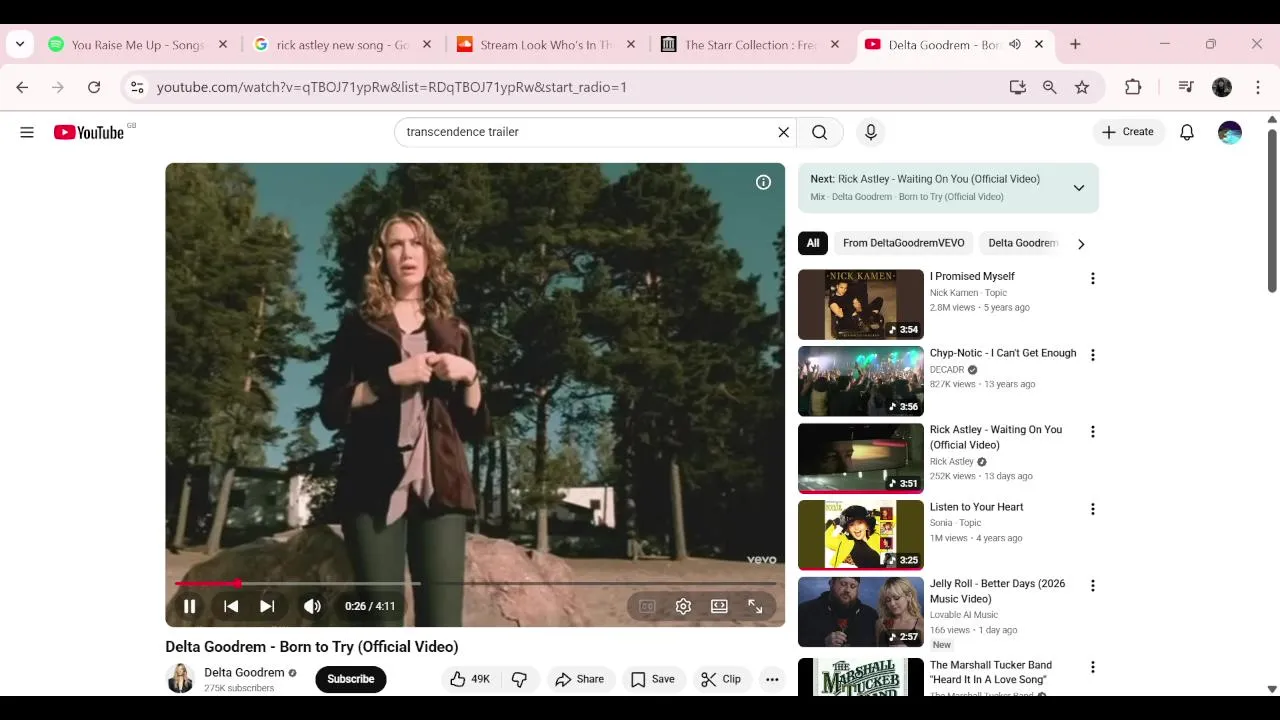The height and width of the screenshot is (720, 1280).
Task: Switch to SoundCloud Stream Look Who's tab
Action: click(545, 45)
